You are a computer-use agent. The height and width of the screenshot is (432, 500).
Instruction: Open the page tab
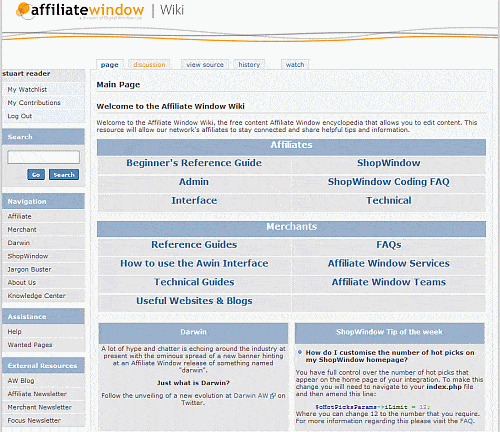pyautogui.click(x=110, y=64)
